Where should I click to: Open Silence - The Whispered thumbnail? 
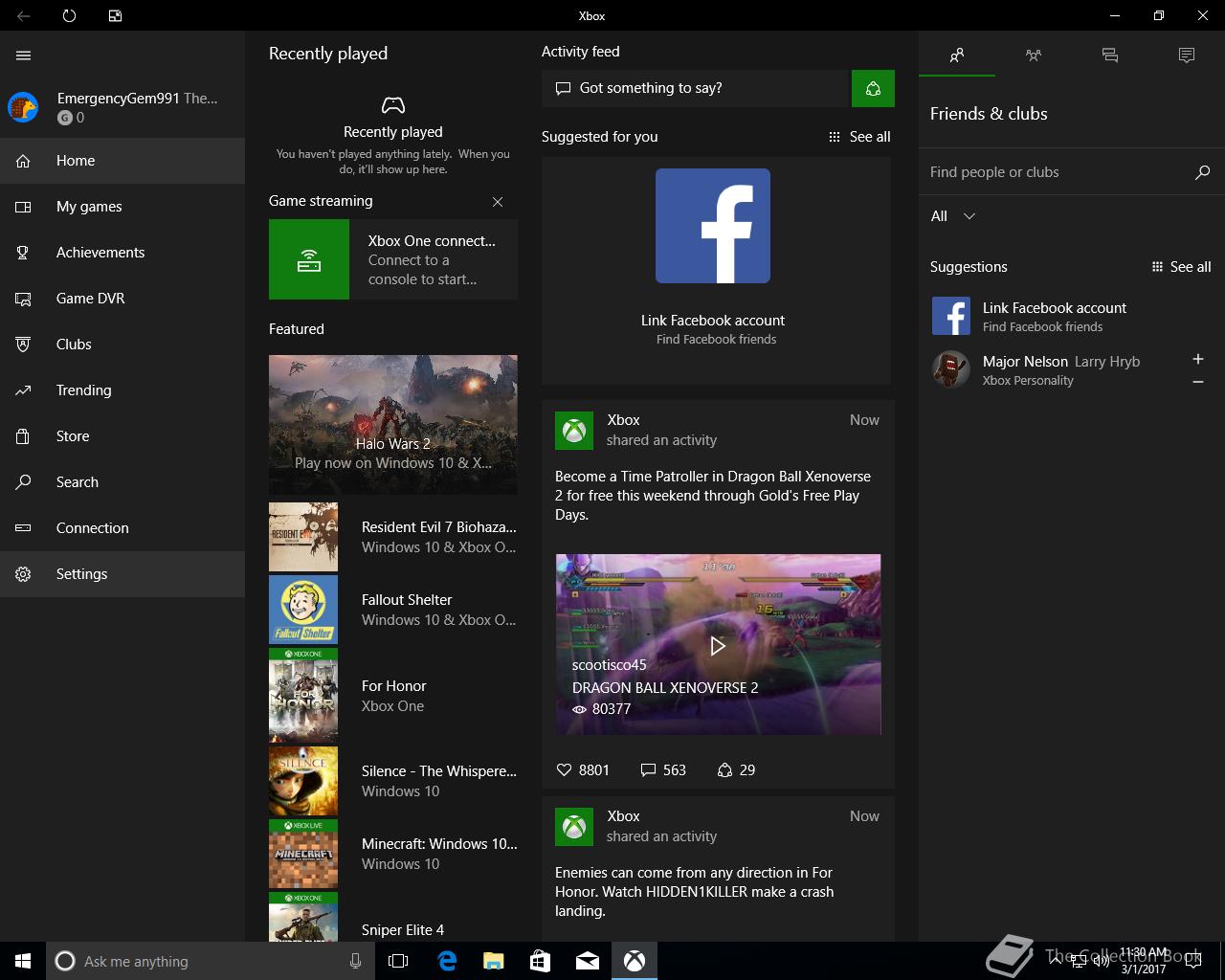(303, 781)
